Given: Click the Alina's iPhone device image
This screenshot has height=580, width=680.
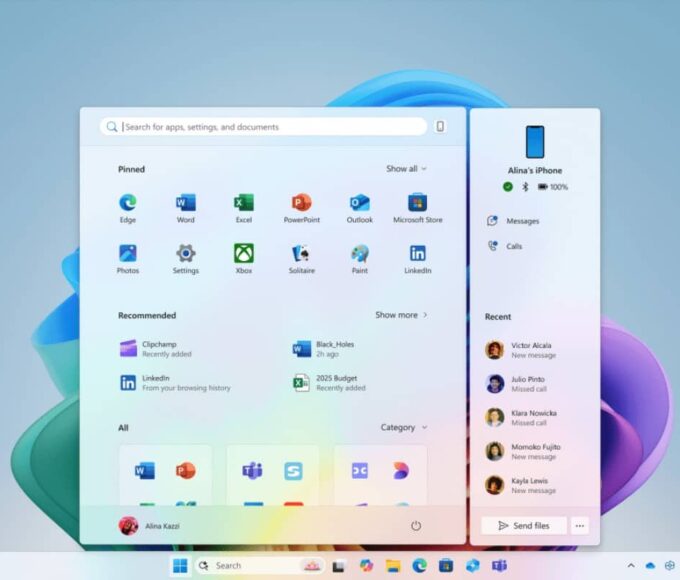Looking at the screenshot, I should [x=535, y=142].
